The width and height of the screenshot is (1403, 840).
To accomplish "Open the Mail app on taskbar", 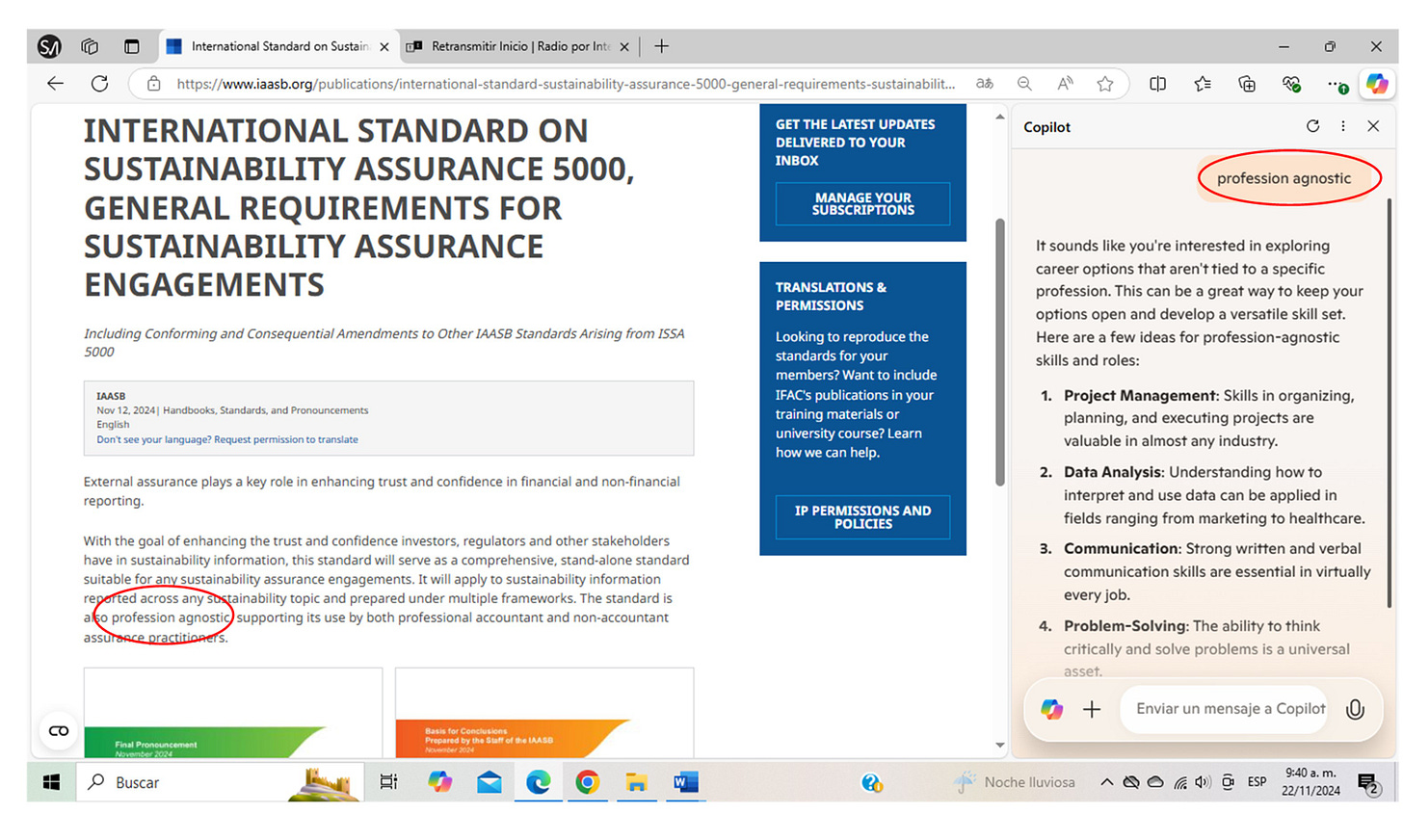I will [x=490, y=782].
